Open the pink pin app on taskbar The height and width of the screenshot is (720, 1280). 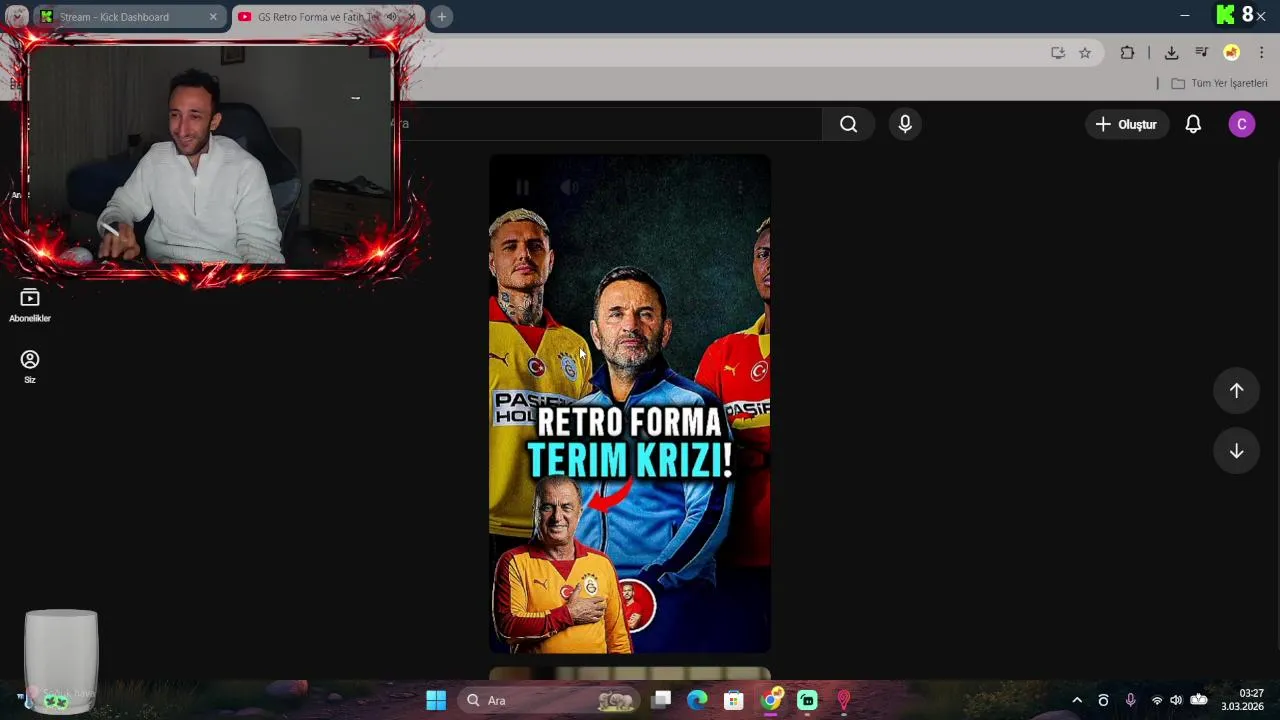(x=843, y=700)
